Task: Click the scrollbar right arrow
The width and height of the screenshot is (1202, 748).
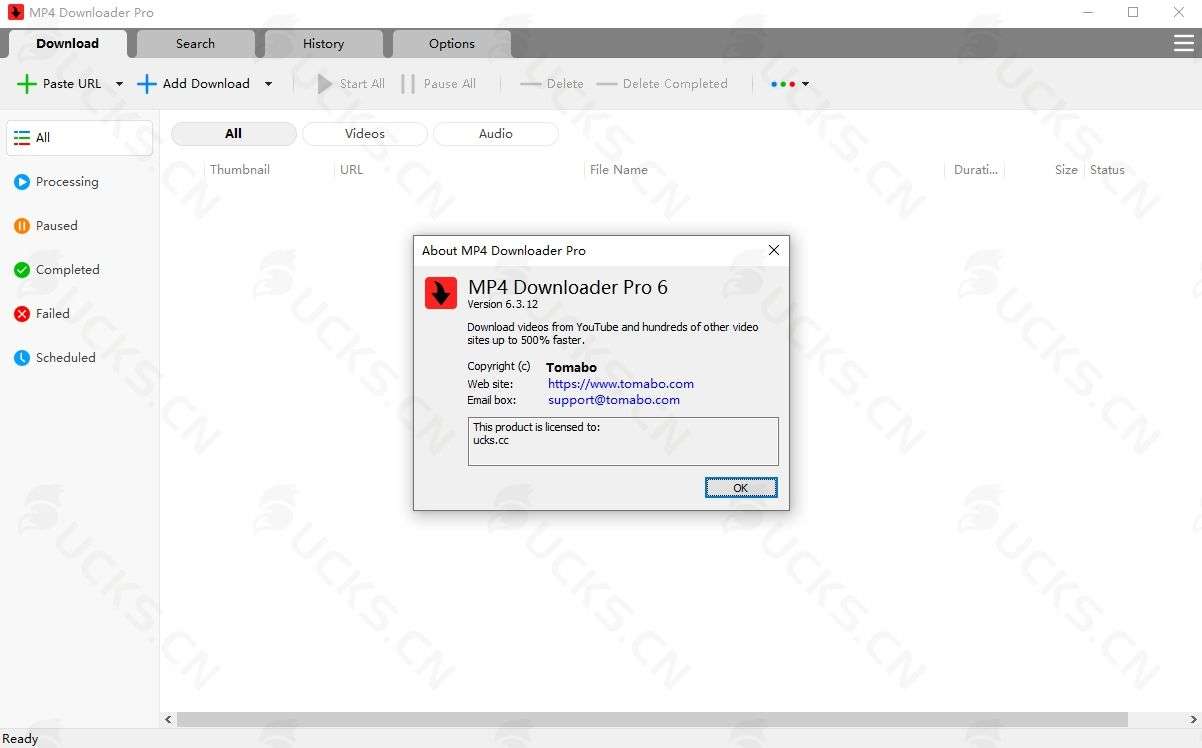Action: (x=1194, y=720)
